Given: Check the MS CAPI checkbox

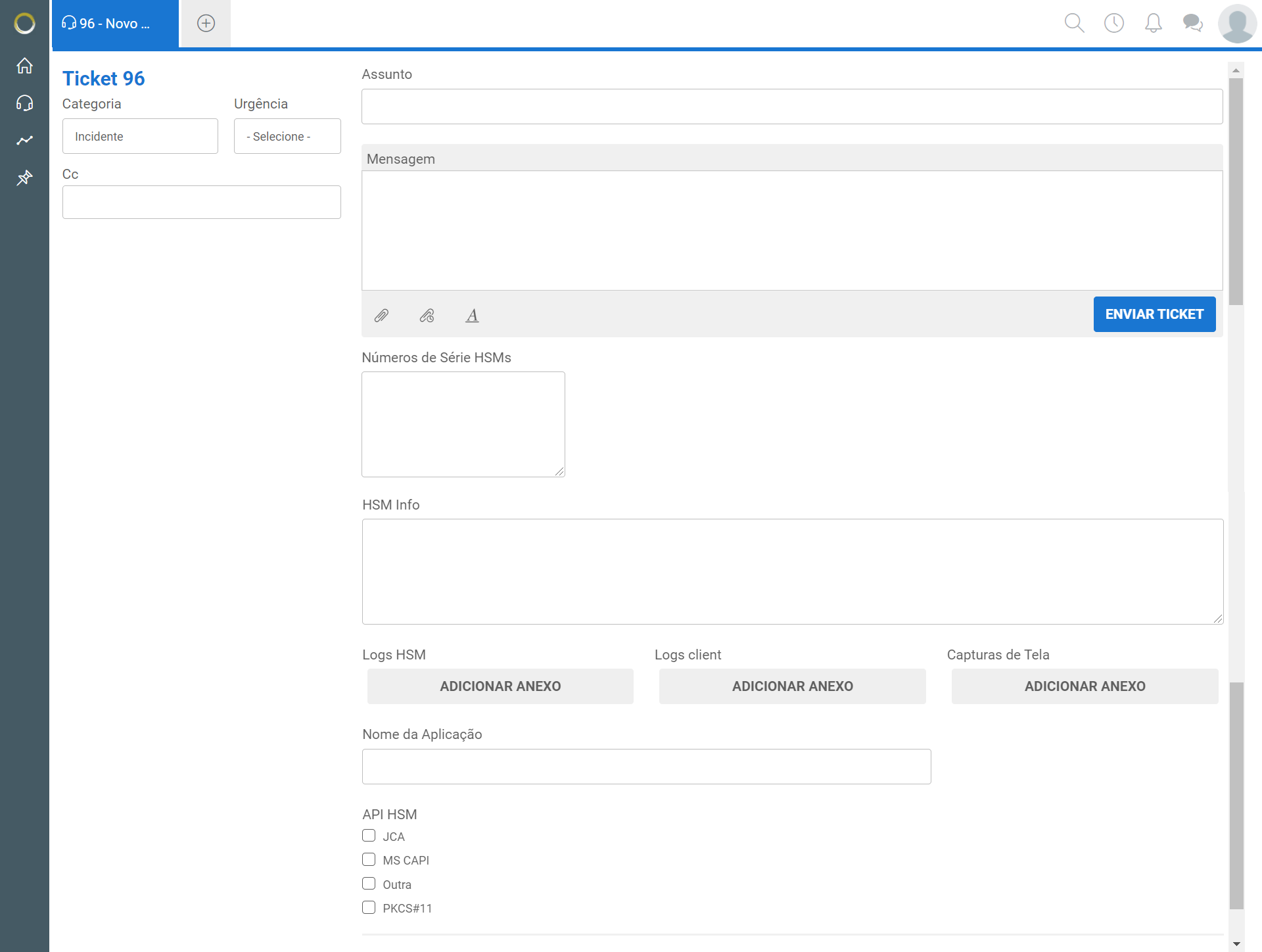Looking at the screenshot, I should (x=369, y=859).
